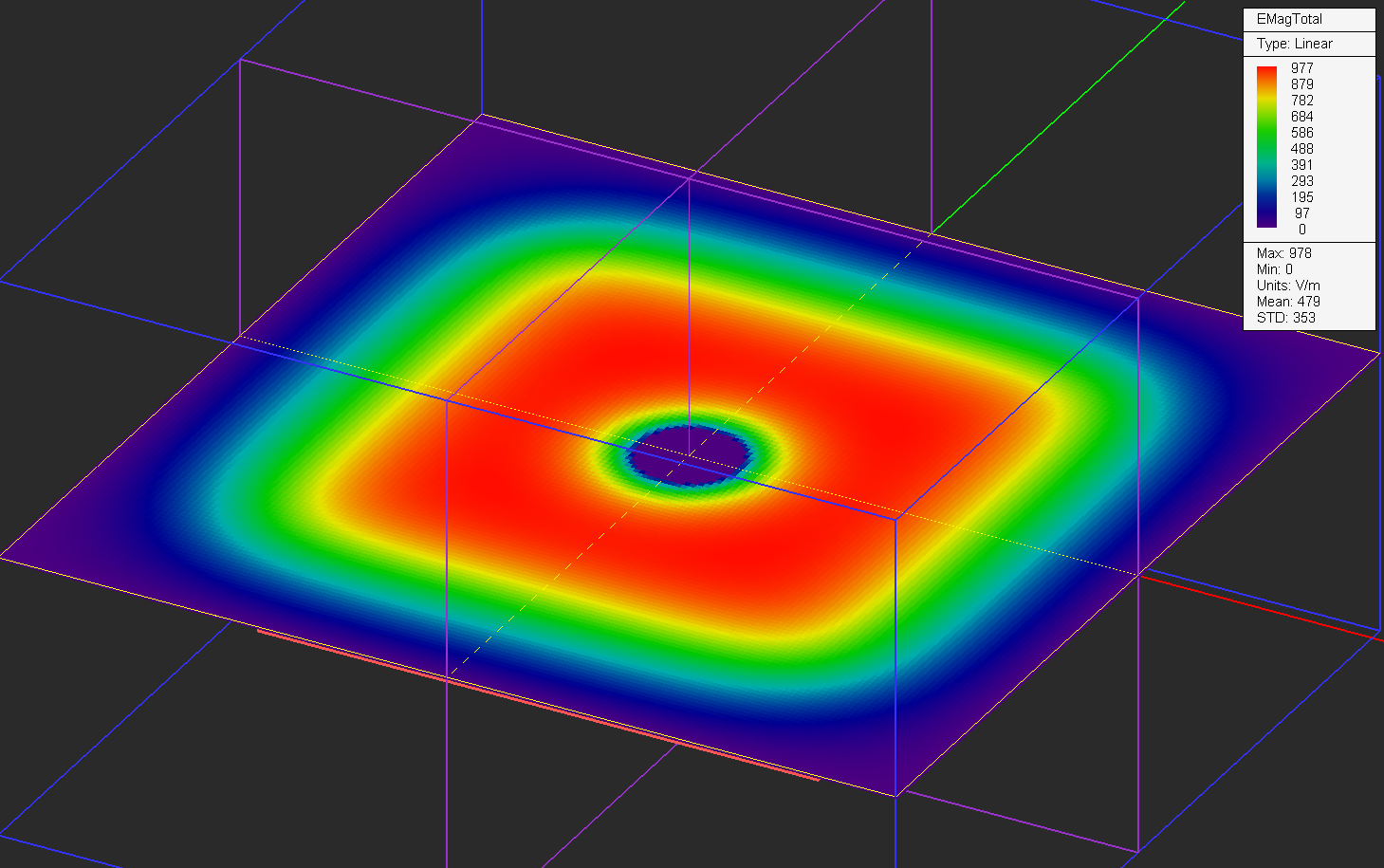1384x868 pixels.
Task: Click the "Units: V/m" legend entry
Action: tap(1288, 286)
